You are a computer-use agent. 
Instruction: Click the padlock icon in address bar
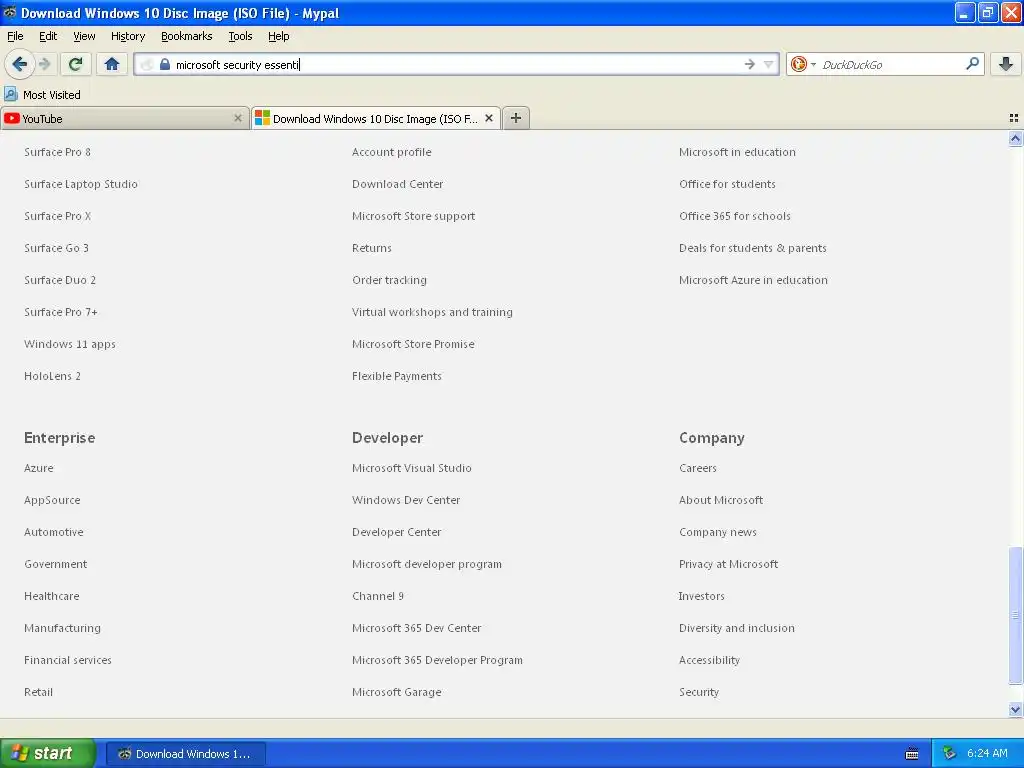165,64
